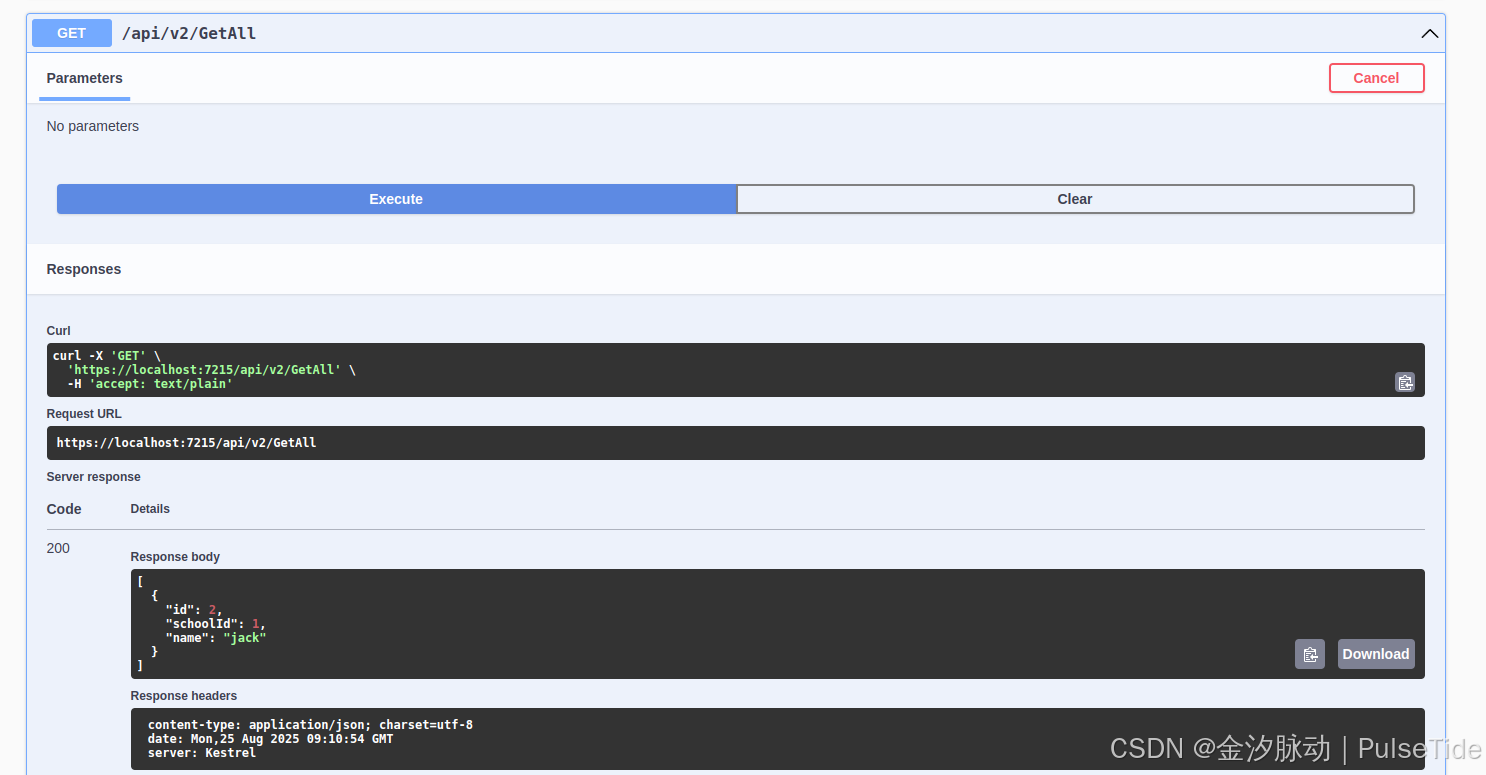
Task: Click the "Server response" label
Action: pyautogui.click(x=94, y=477)
